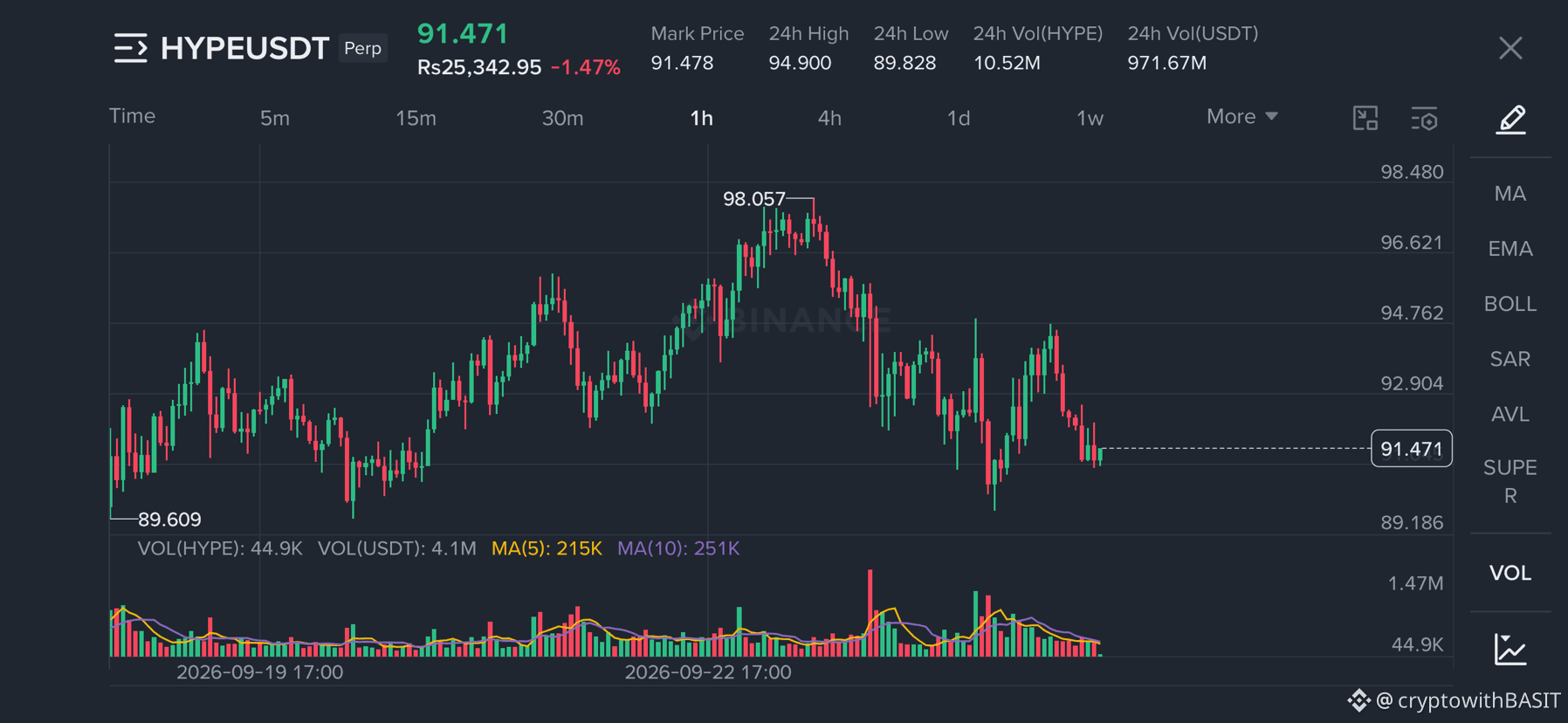Image resolution: width=1568 pixels, height=723 pixels.
Task: Click the current price label 91.471 on axis
Action: [x=1411, y=449]
